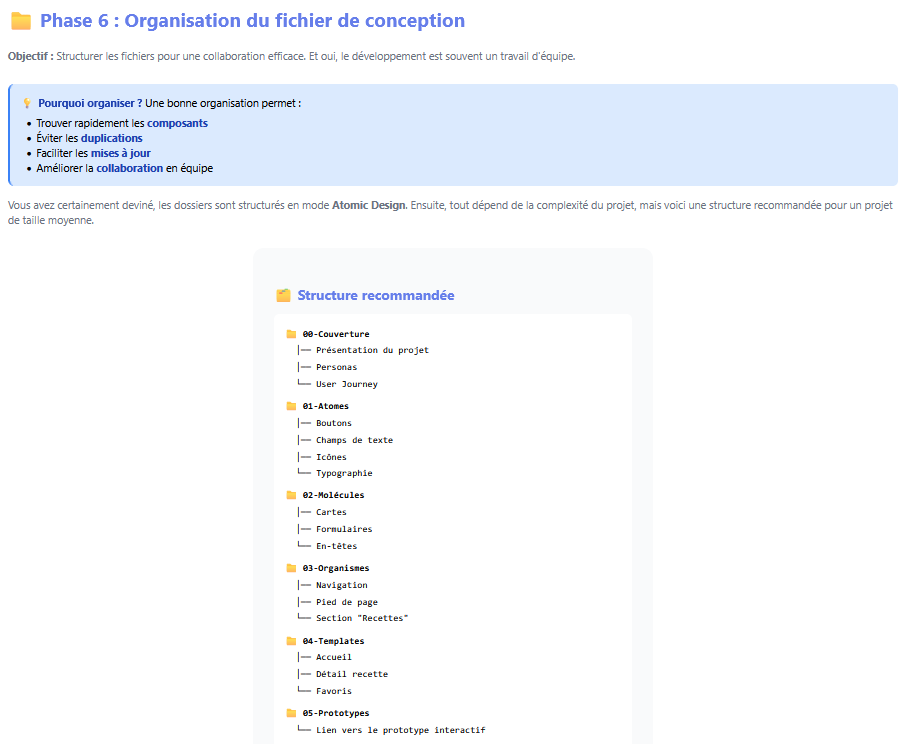Click the 05-Prototypes folder icon
The height and width of the screenshot is (744, 910).
tap(291, 713)
